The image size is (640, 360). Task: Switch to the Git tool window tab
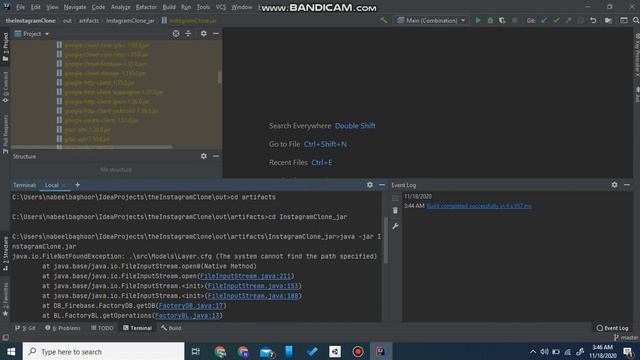click(25, 328)
